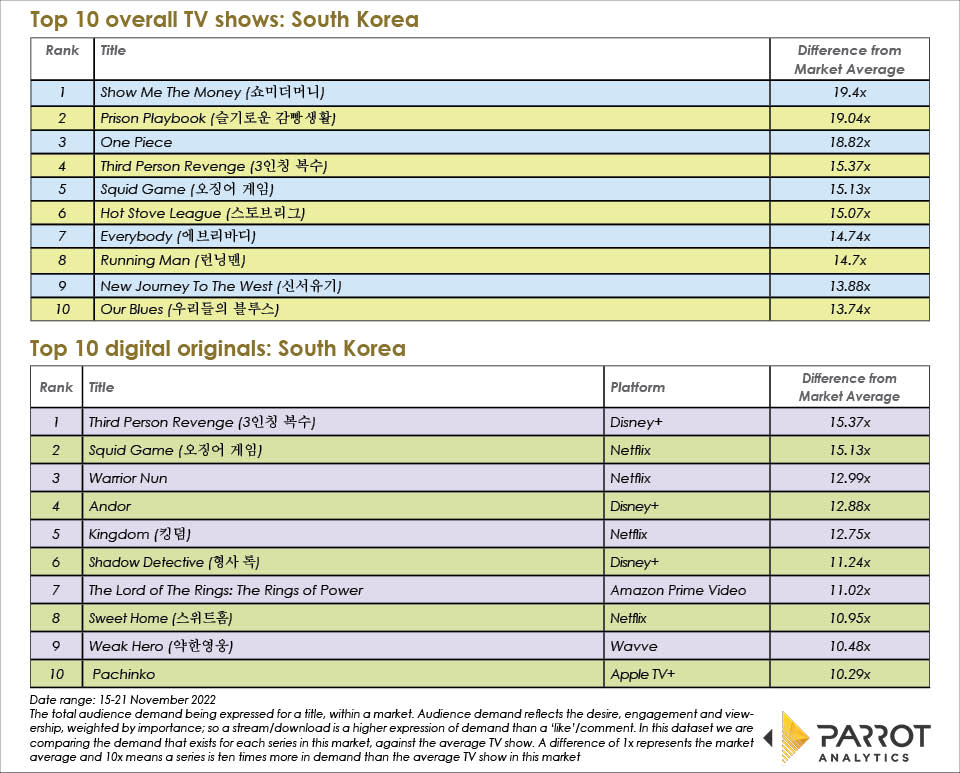Select the 13.74x value
The height and width of the screenshot is (773, 960).
(x=850, y=309)
